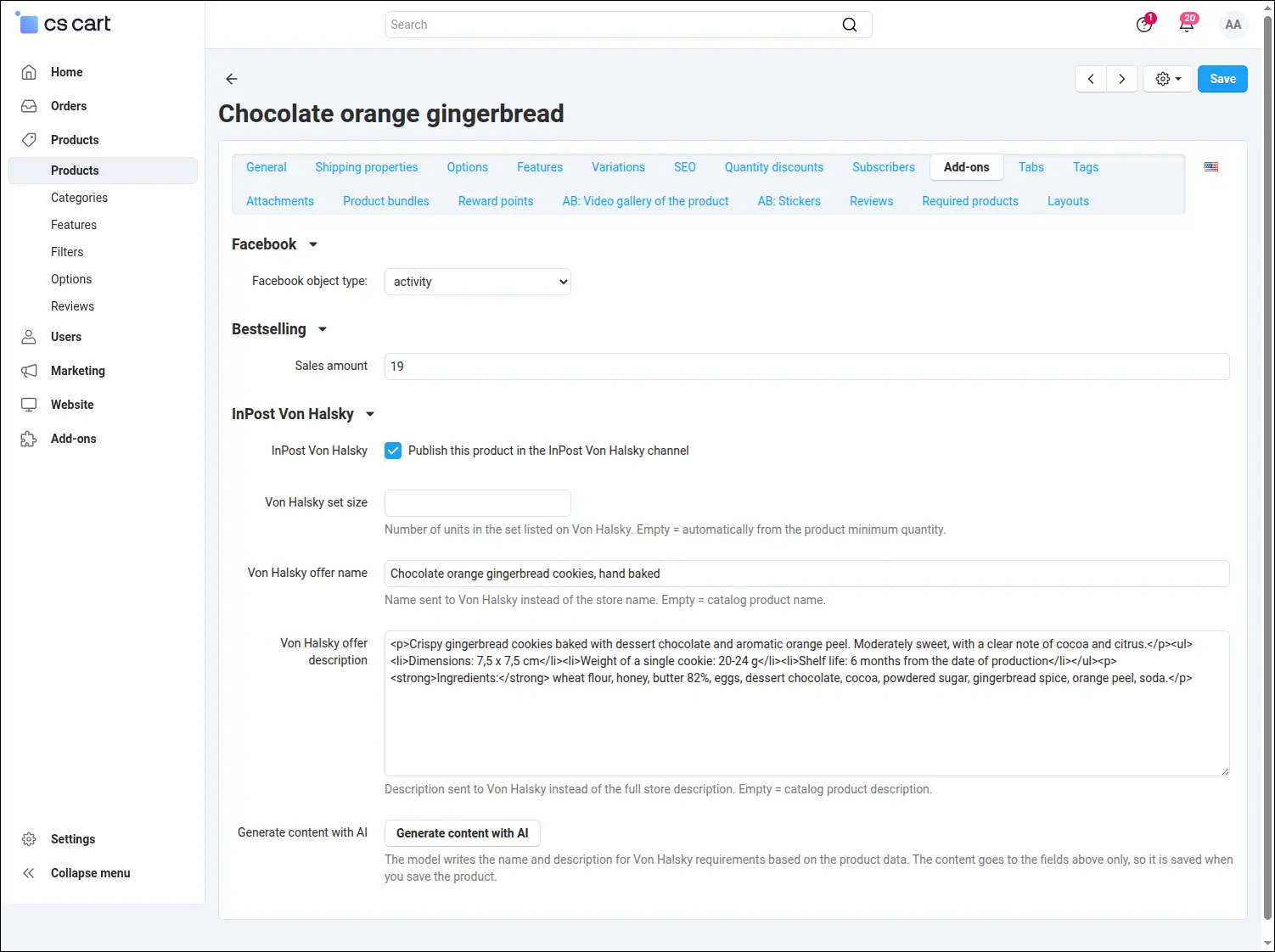Open the Facebook object type dropdown

tap(478, 282)
